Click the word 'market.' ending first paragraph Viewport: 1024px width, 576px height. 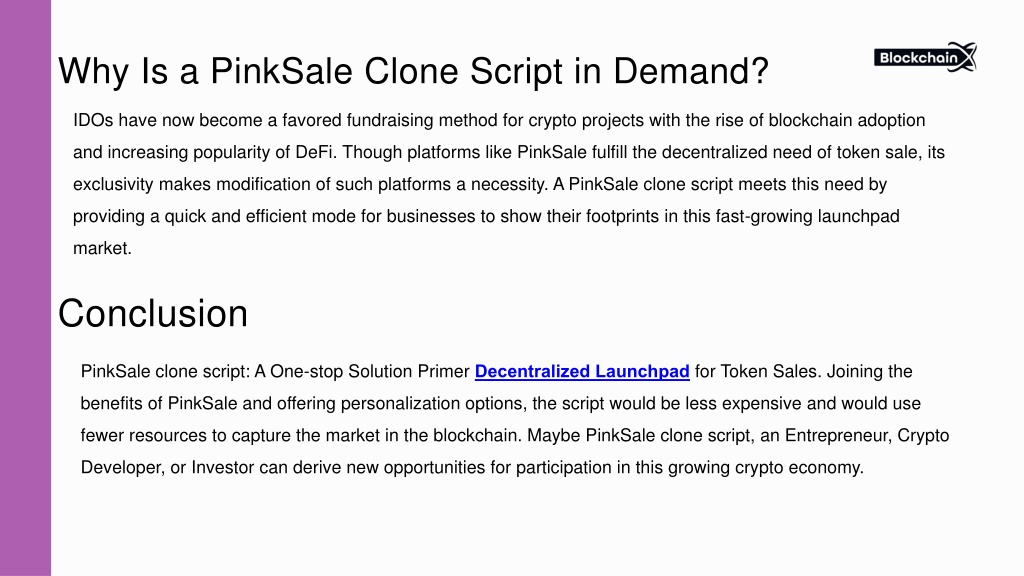tap(103, 248)
